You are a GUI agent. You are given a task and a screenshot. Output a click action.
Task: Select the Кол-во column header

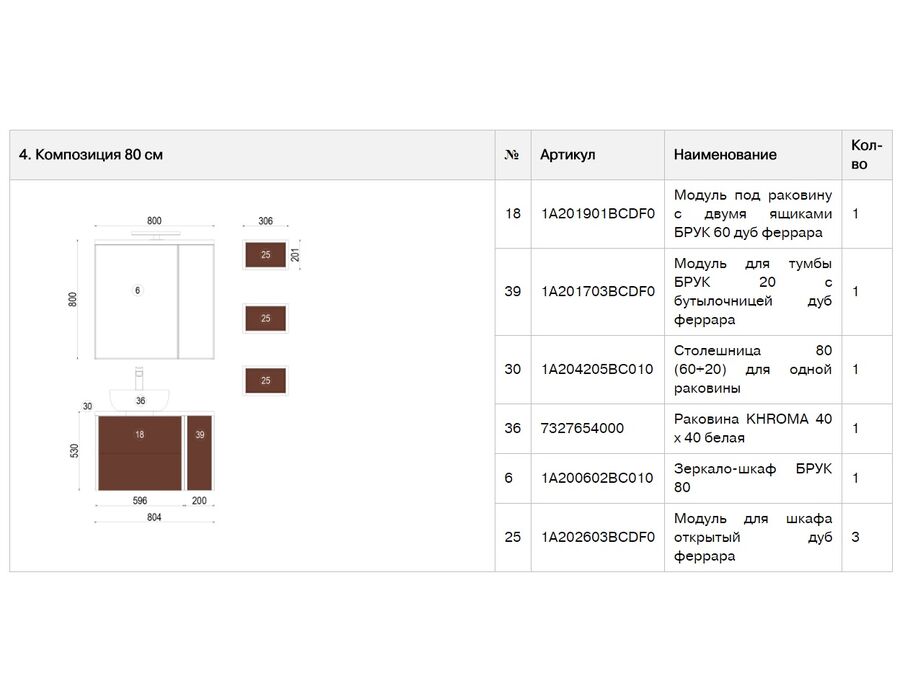[866, 155]
